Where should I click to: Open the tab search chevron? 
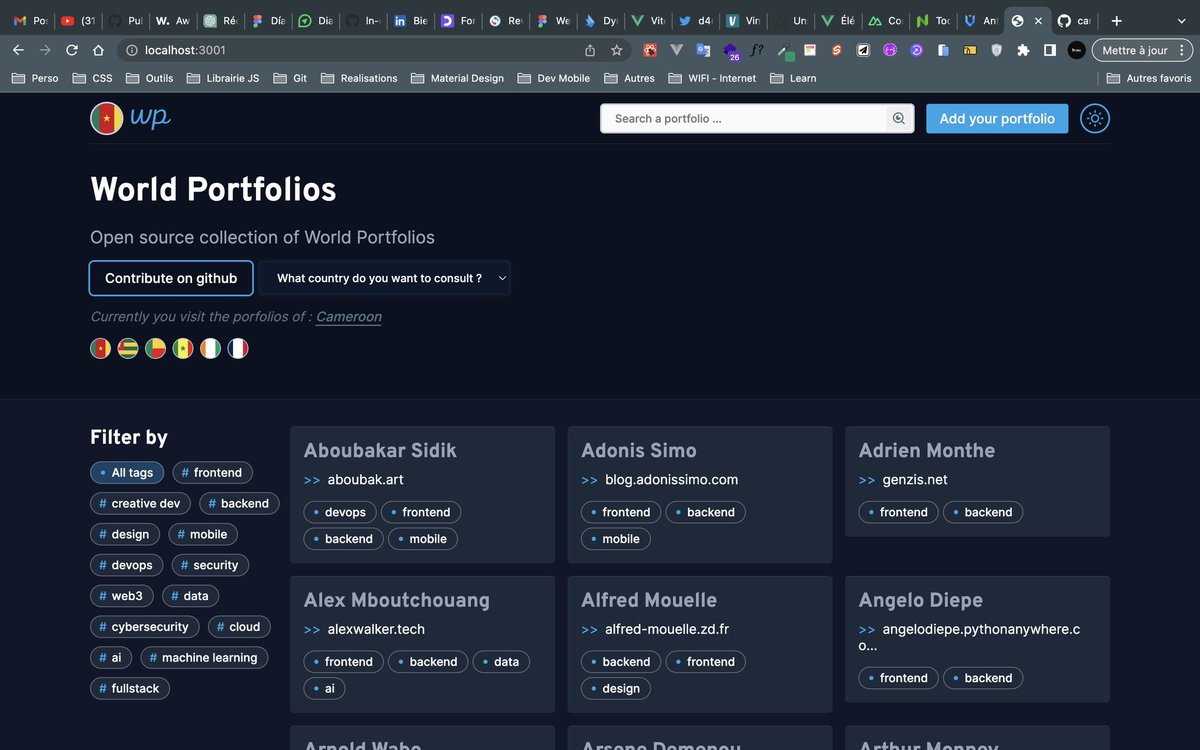[1181, 20]
